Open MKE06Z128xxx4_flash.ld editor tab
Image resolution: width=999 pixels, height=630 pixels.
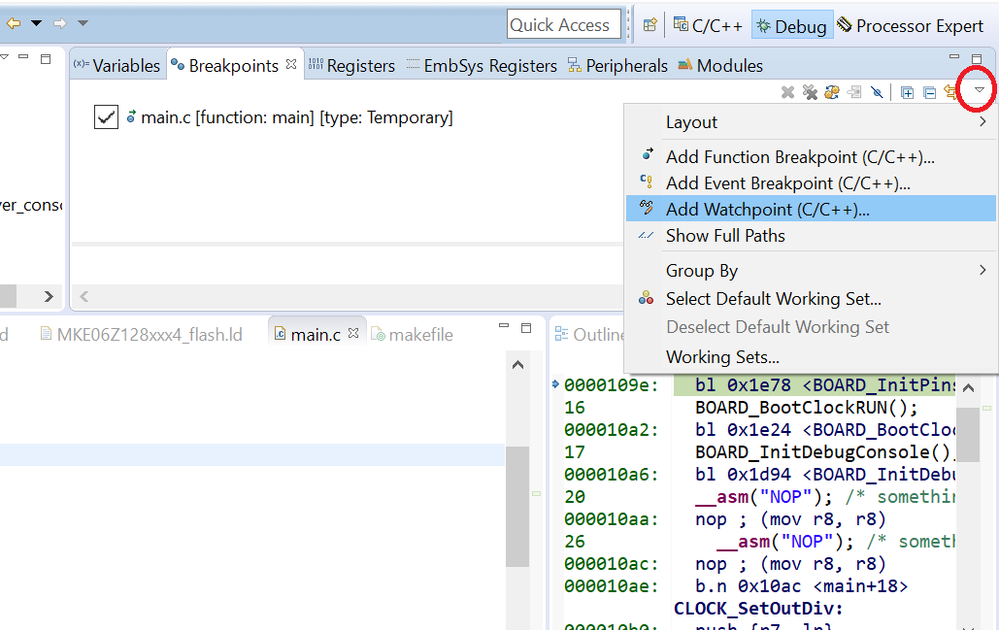(x=141, y=334)
